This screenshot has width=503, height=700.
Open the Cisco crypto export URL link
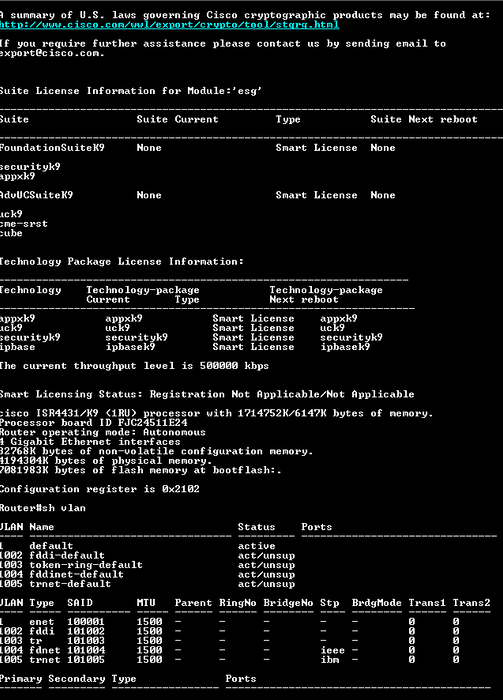click(170, 25)
